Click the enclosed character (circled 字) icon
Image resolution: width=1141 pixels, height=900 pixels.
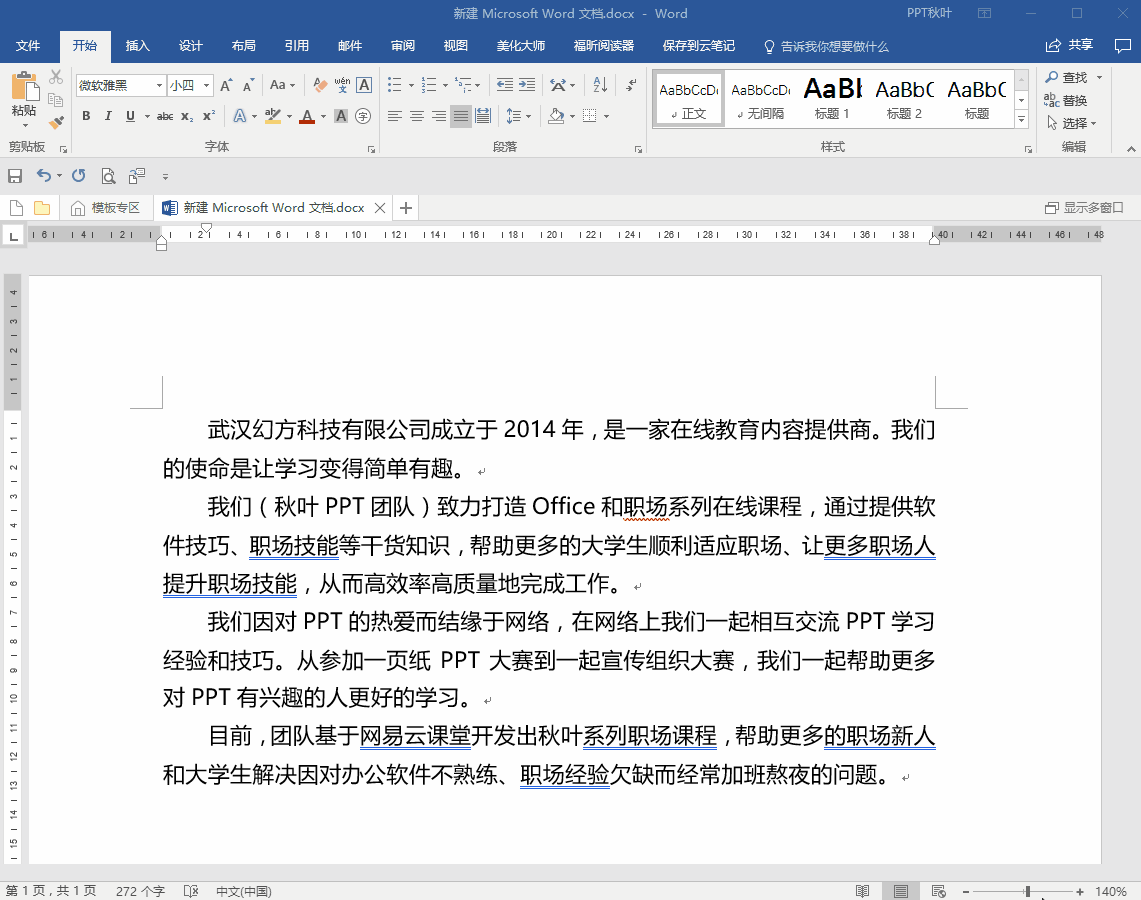(363, 116)
